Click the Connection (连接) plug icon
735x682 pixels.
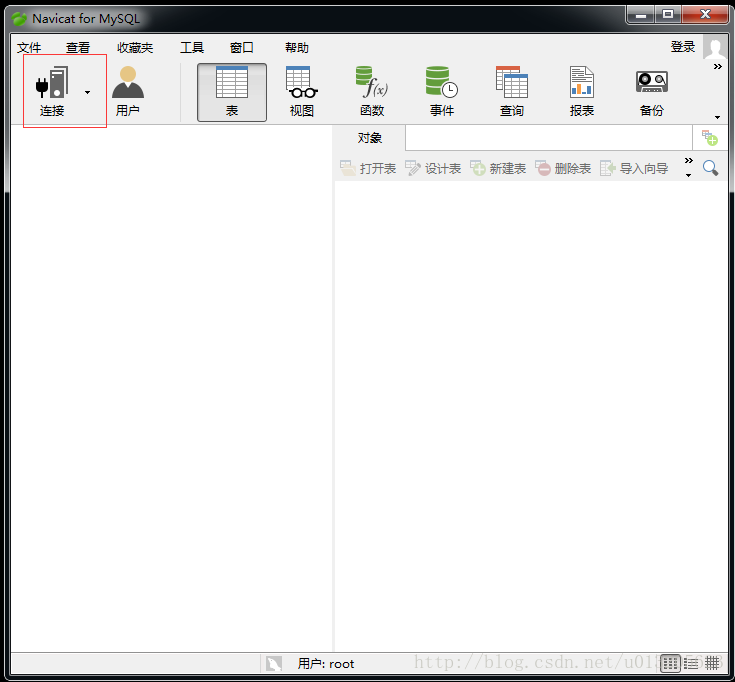(x=52, y=82)
